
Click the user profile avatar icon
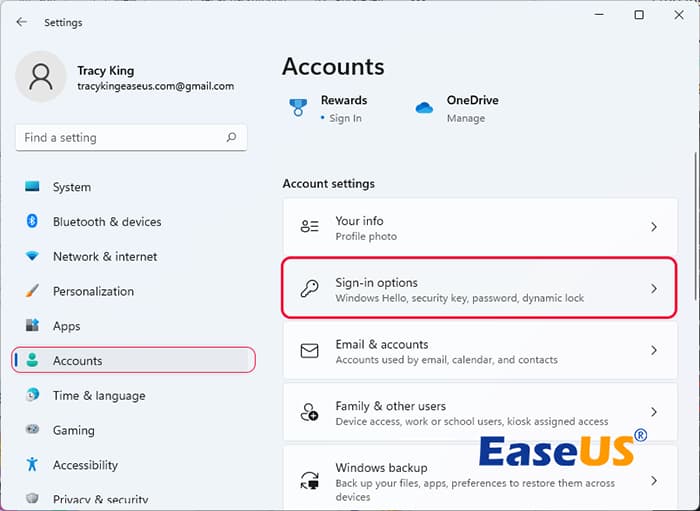click(41, 77)
